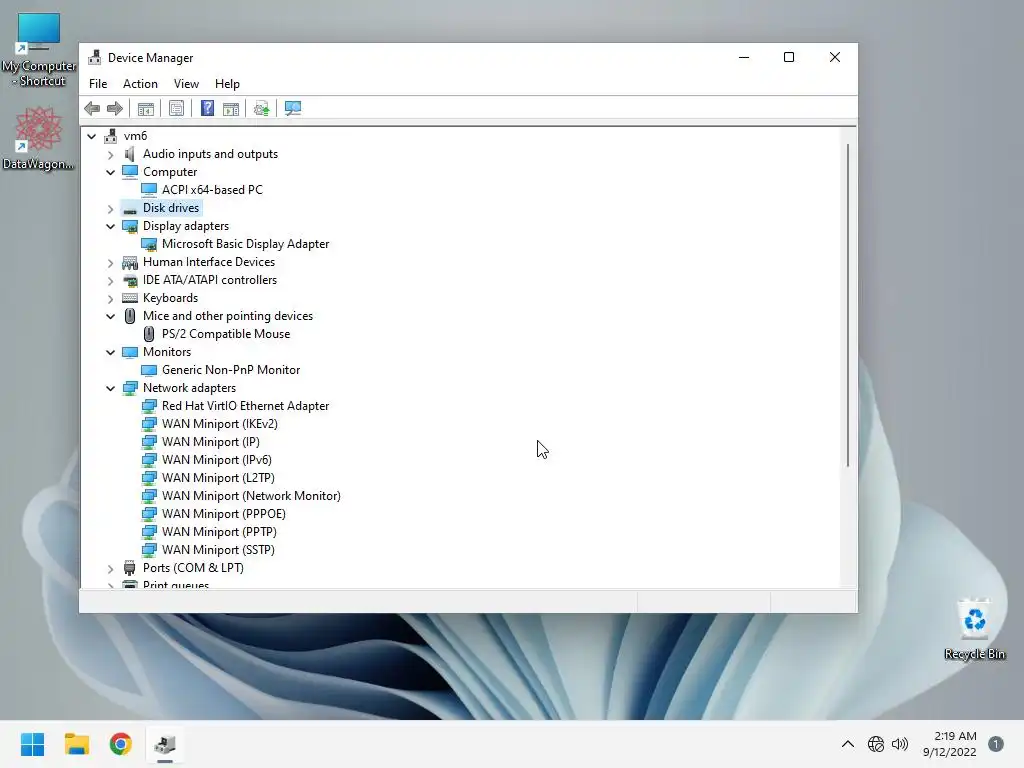1024x768 pixels.
Task: Open Chrome from the taskbar
Action: (x=121, y=744)
